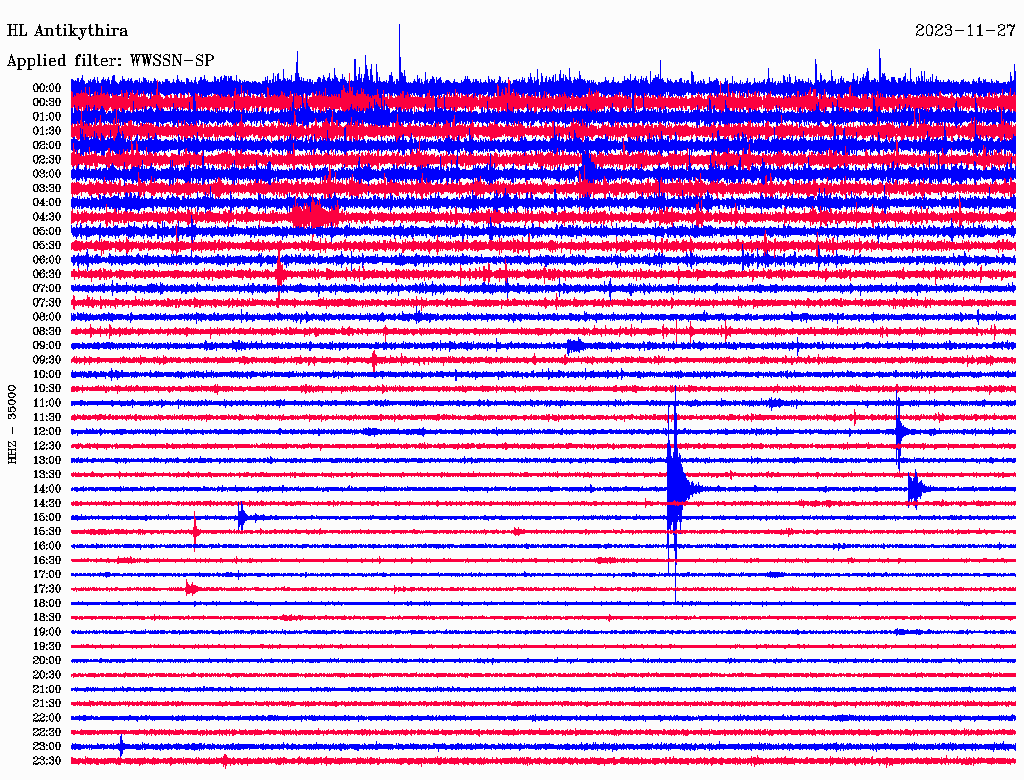1024x780 pixels.
Task: Select the 07:30 time row label
Action: coord(47,303)
